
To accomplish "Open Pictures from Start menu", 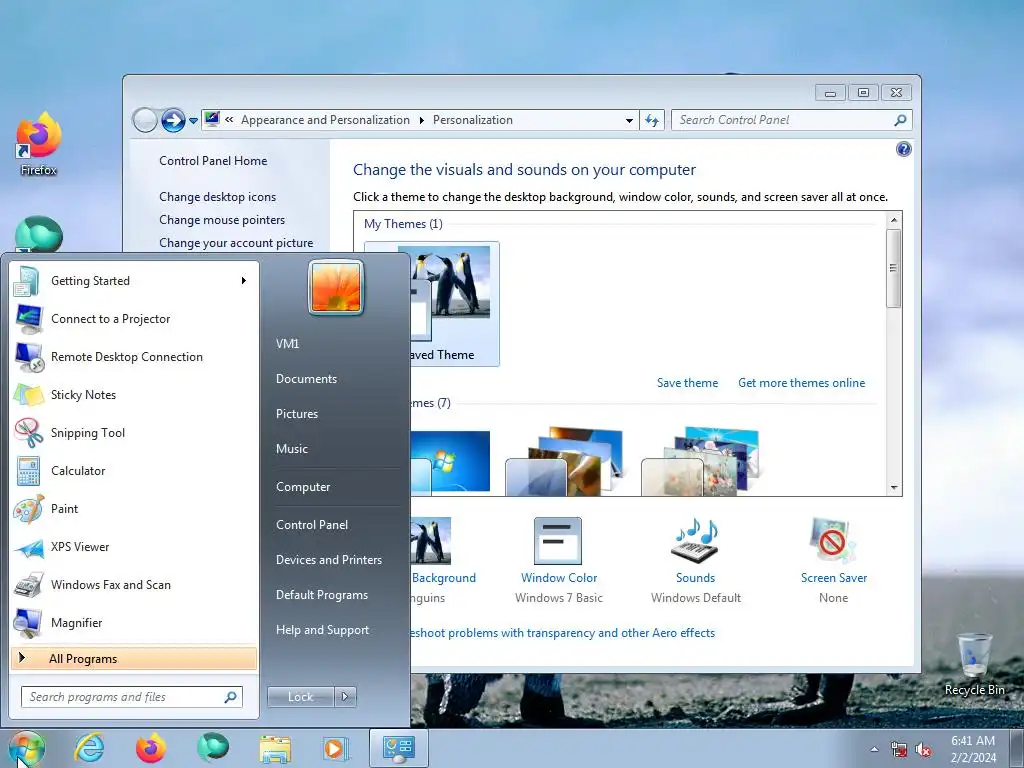I will tap(297, 414).
